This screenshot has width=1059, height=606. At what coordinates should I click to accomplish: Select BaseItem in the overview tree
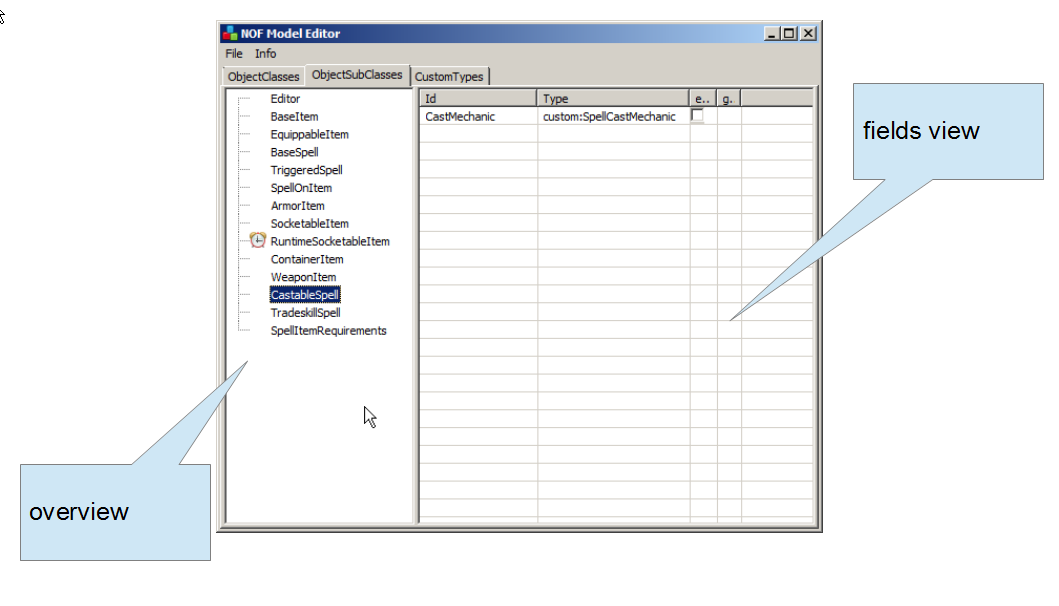tap(294, 117)
